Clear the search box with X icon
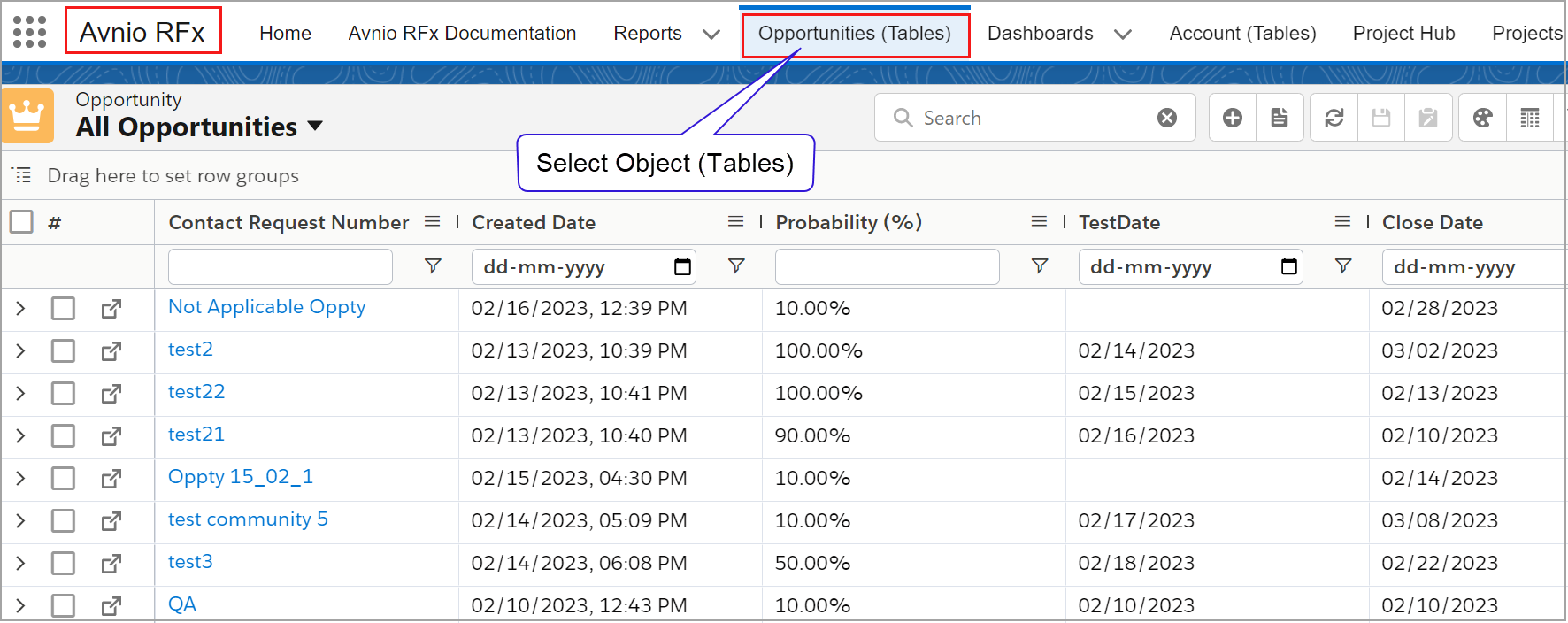 [1167, 118]
